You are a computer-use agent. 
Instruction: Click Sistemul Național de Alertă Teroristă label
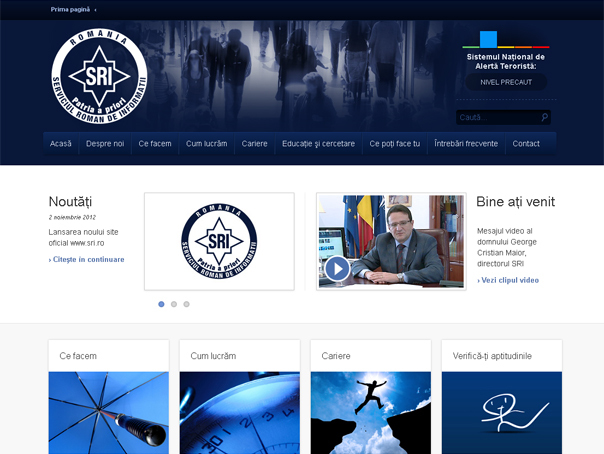pos(506,62)
